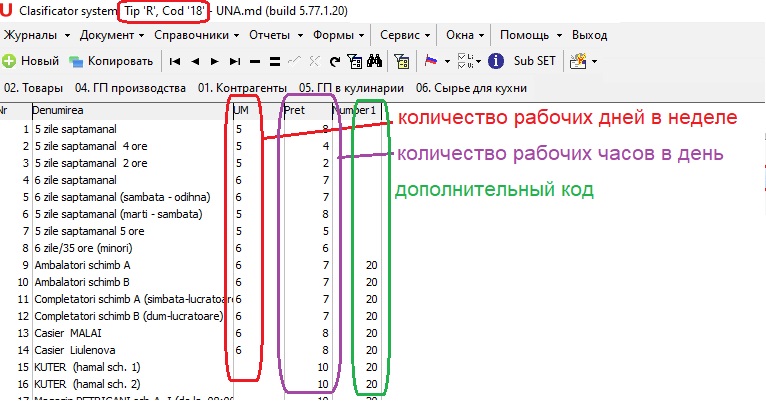766x405 pixels.
Task: Click the double-bar equals toolbar icon
Action: coord(275,62)
